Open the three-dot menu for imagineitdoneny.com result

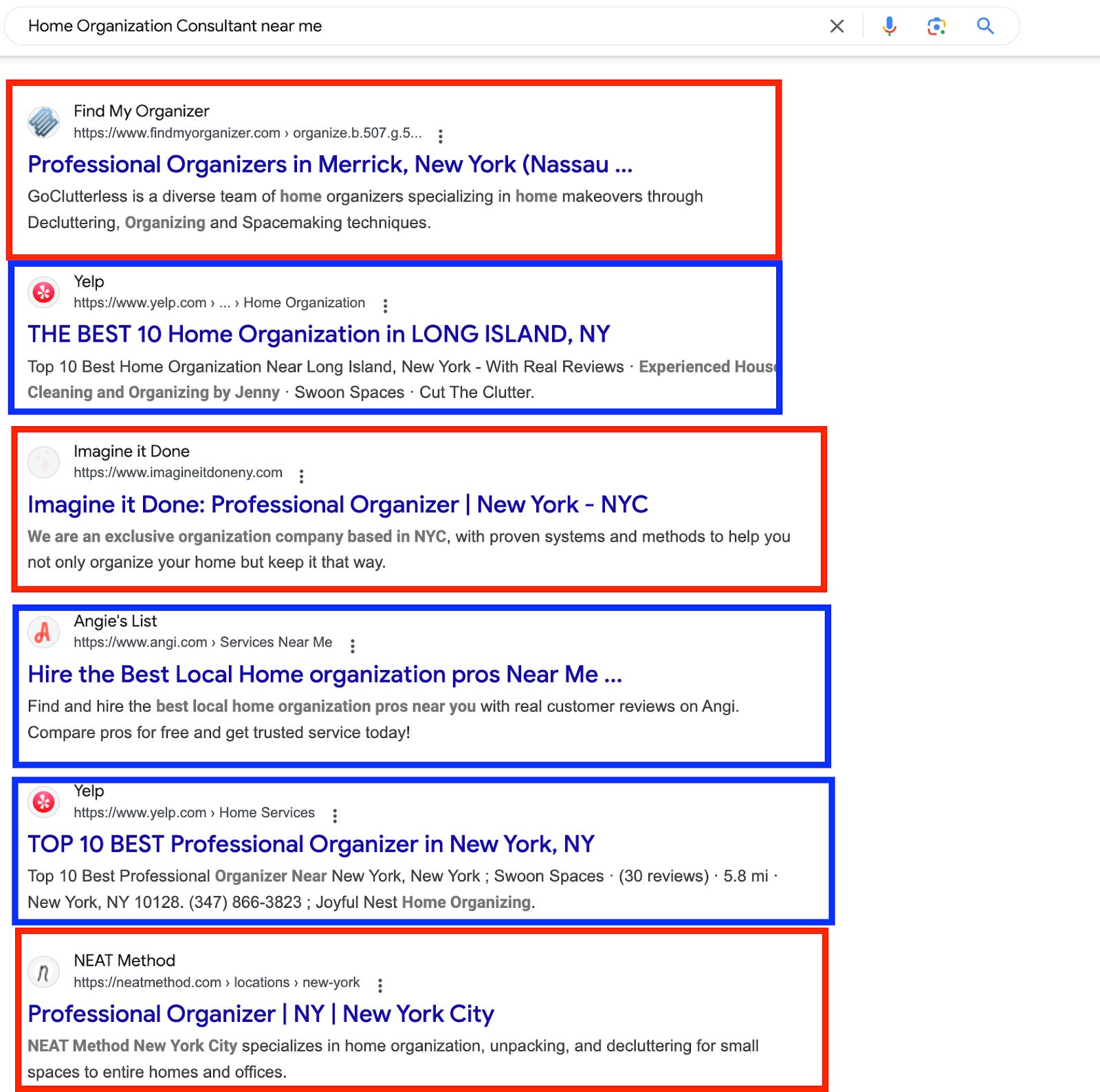(x=301, y=476)
